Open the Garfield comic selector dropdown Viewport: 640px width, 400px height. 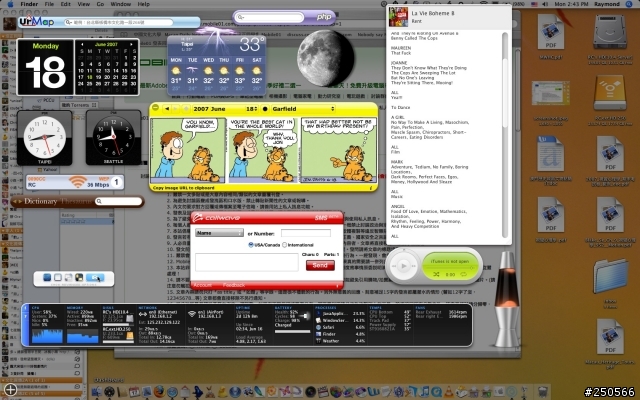(x=303, y=109)
